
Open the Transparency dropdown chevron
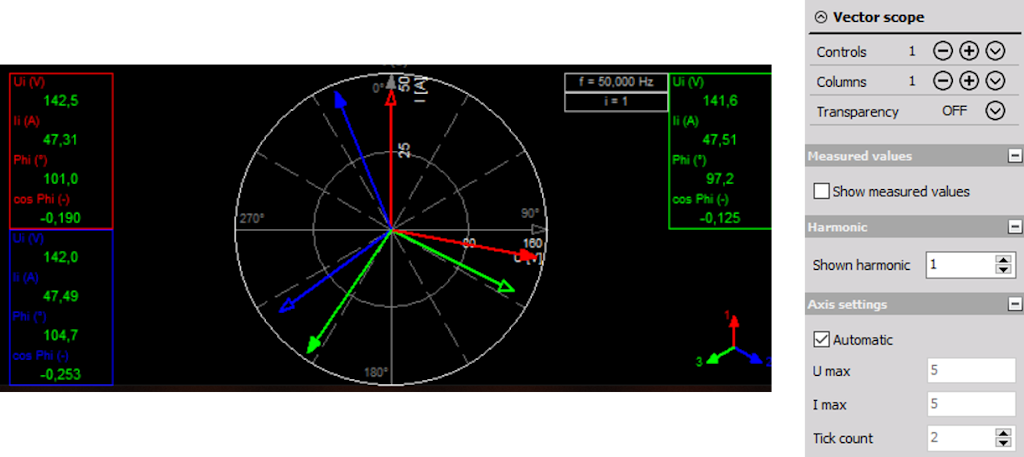pyautogui.click(x=995, y=111)
